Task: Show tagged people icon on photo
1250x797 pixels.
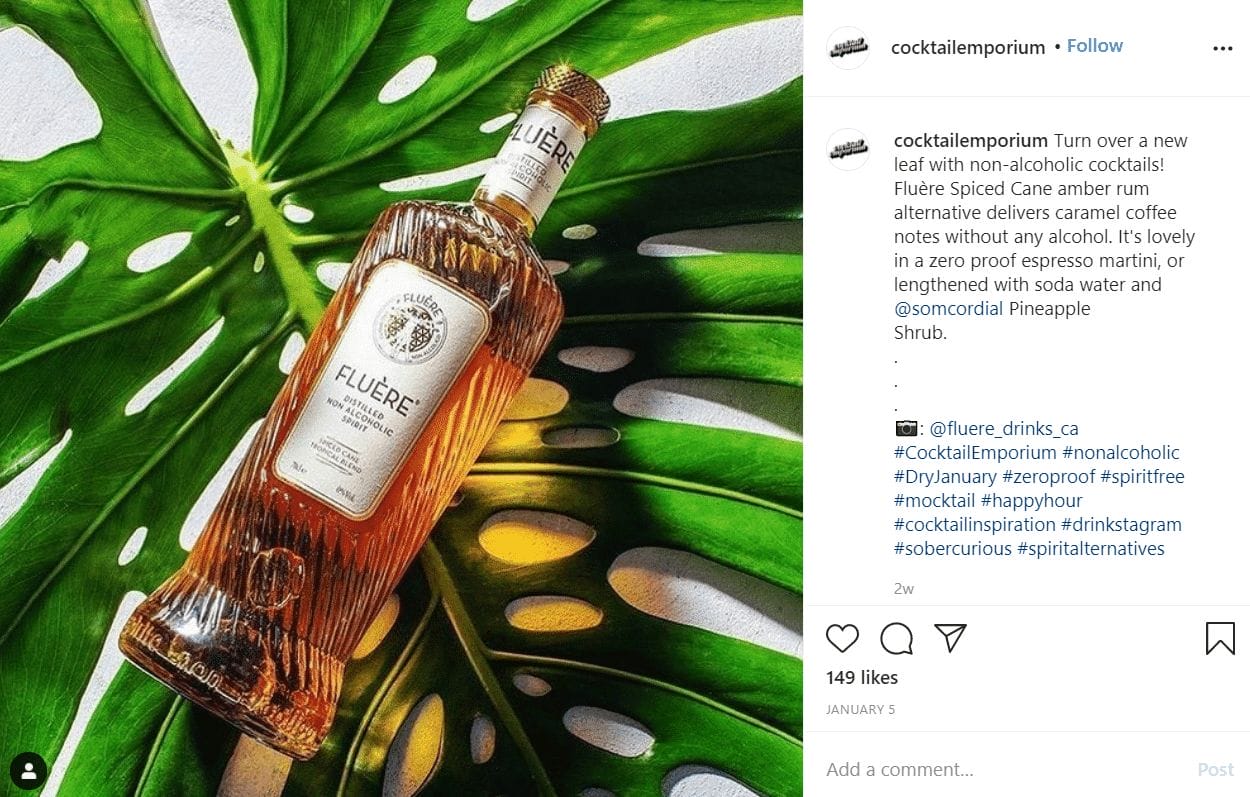Action: 29,770
